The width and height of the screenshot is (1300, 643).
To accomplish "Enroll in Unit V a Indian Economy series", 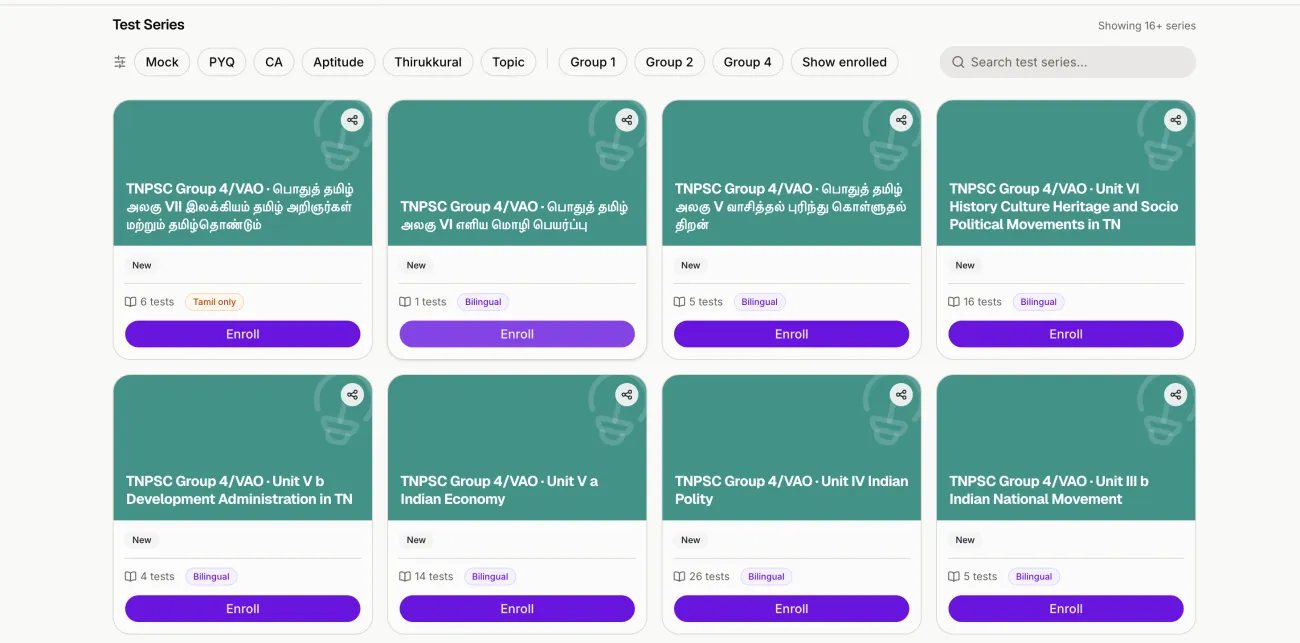I will pos(517,608).
